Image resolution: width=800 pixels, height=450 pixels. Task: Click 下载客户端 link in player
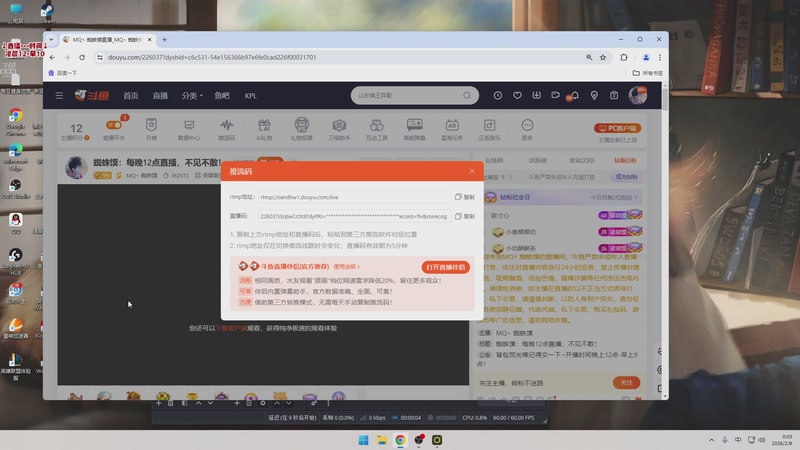click(x=231, y=328)
